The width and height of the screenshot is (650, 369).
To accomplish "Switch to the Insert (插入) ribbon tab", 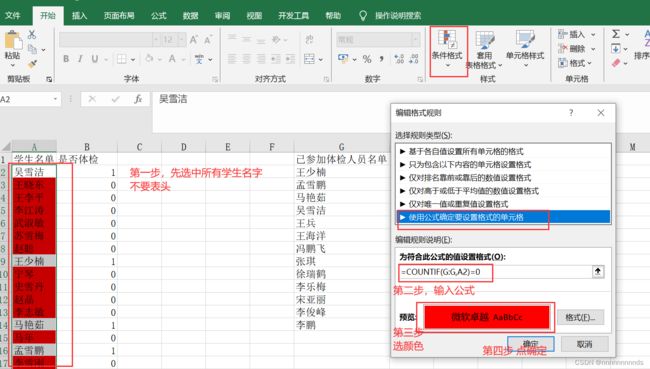I will tap(79, 16).
